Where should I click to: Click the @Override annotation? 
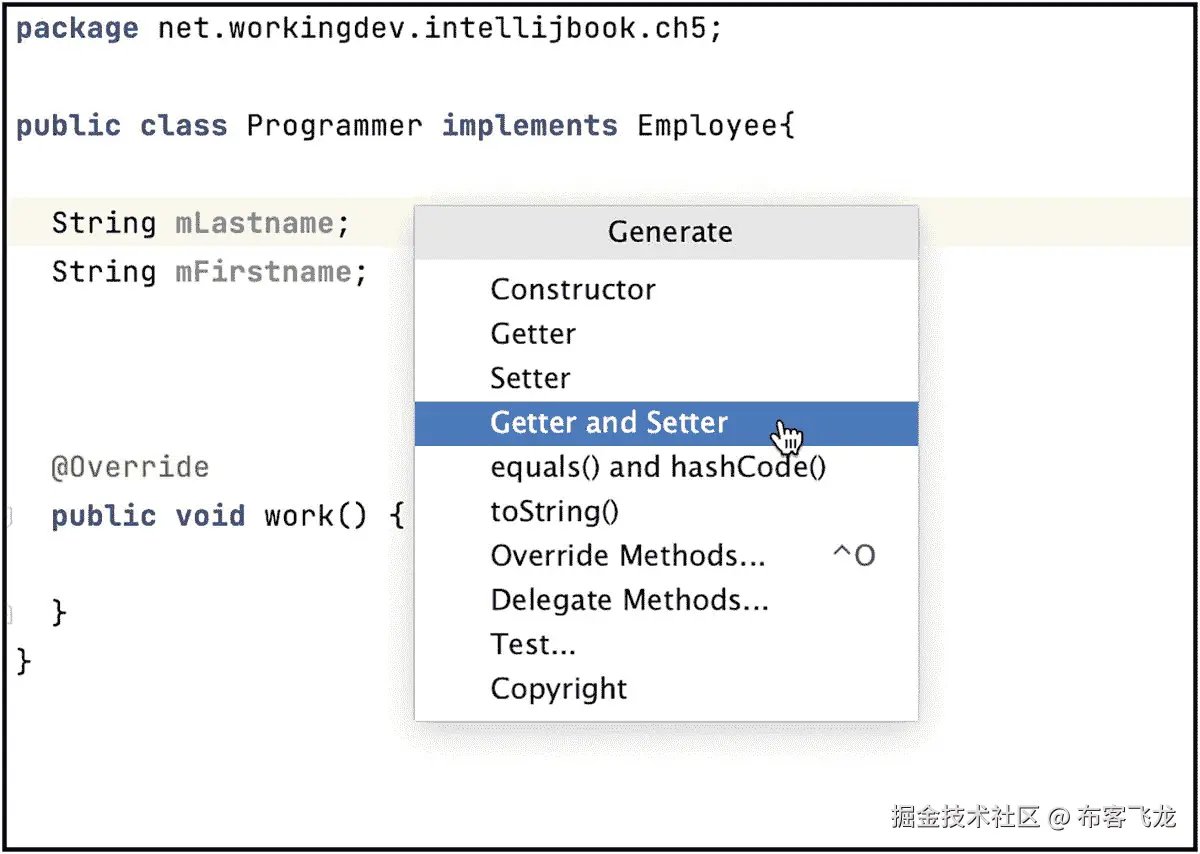pos(130,467)
